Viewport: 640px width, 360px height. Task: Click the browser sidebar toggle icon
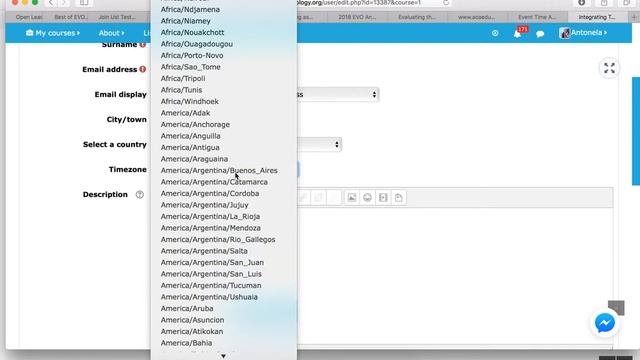pyautogui.click(x=84, y=3)
